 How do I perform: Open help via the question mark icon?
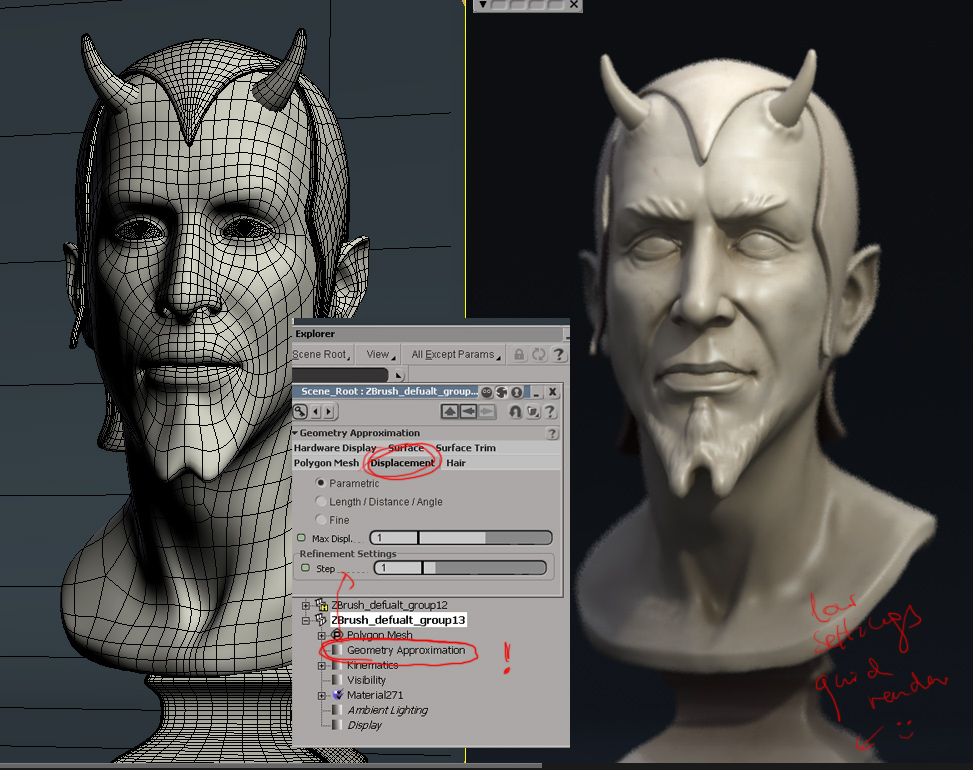(x=559, y=355)
